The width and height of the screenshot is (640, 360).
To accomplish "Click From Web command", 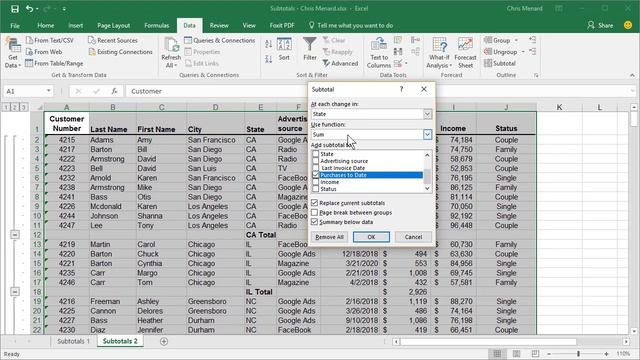I will pyautogui.click(x=44, y=52).
